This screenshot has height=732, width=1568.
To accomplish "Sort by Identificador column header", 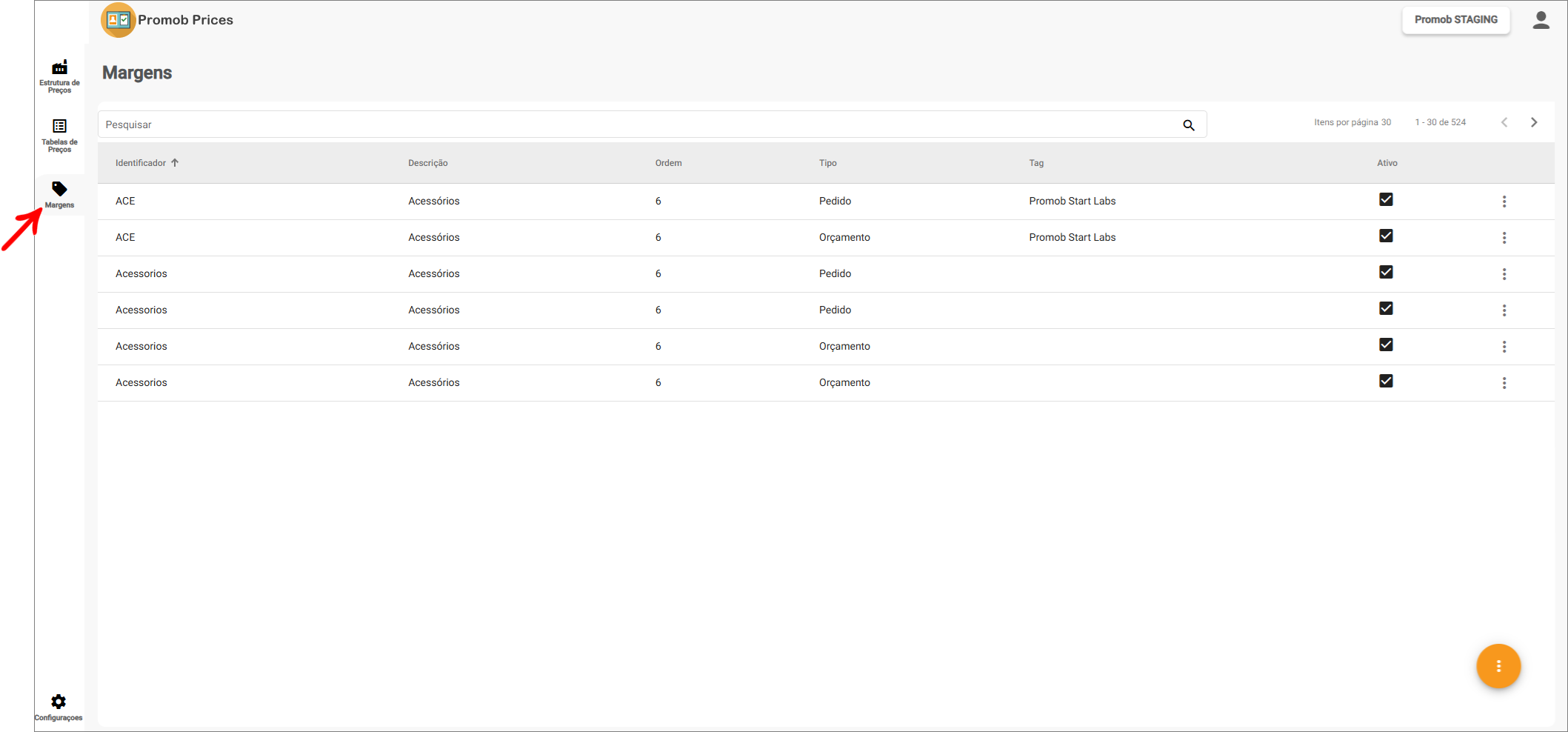I will (141, 163).
